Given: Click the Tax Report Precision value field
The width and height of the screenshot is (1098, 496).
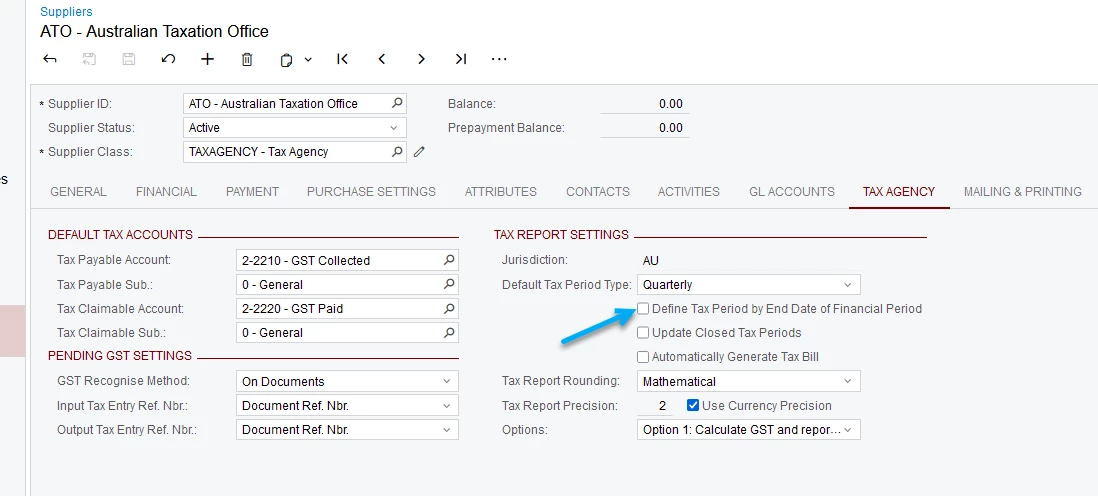Looking at the screenshot, I should (x=655, y=406).
